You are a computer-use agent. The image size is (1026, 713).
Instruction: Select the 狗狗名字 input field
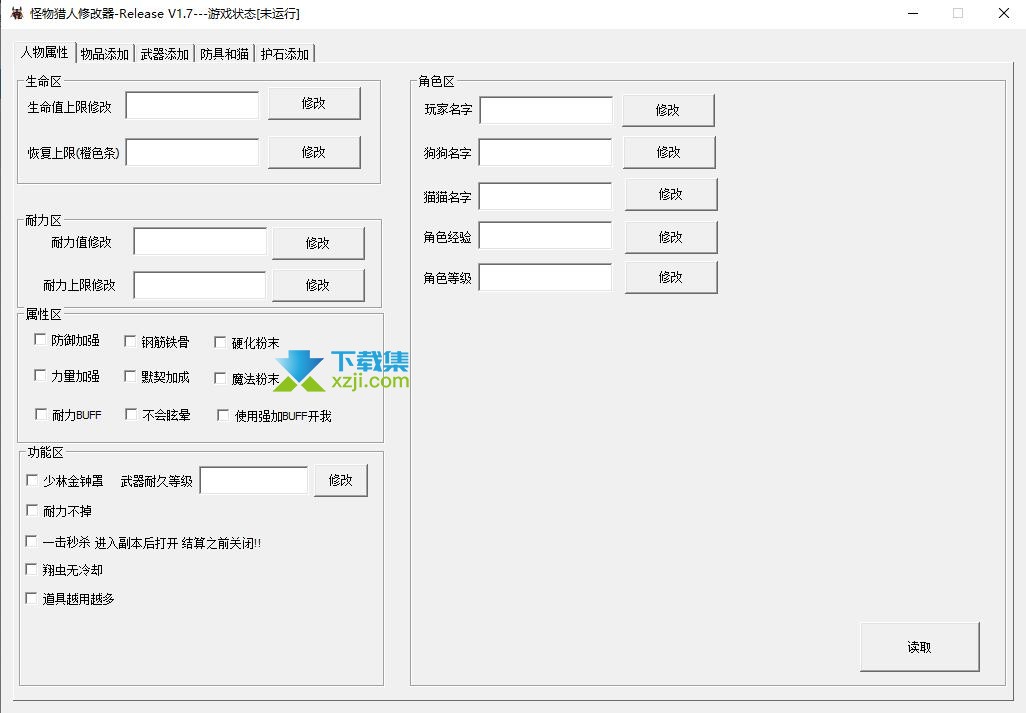click(545, 152)
